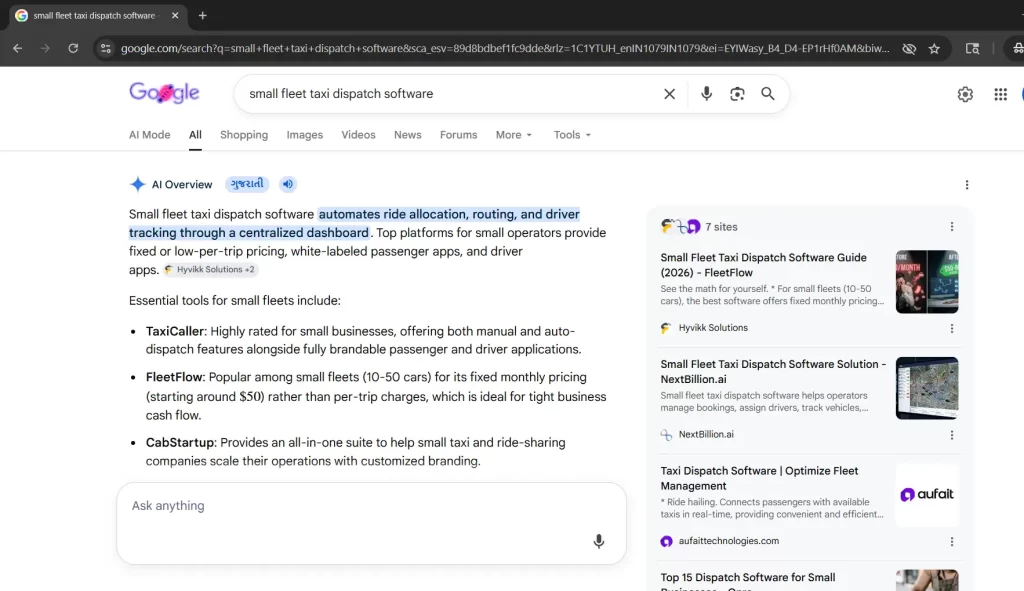
Task: Switch to the Shopping tab
Action: tap(244, 135)
